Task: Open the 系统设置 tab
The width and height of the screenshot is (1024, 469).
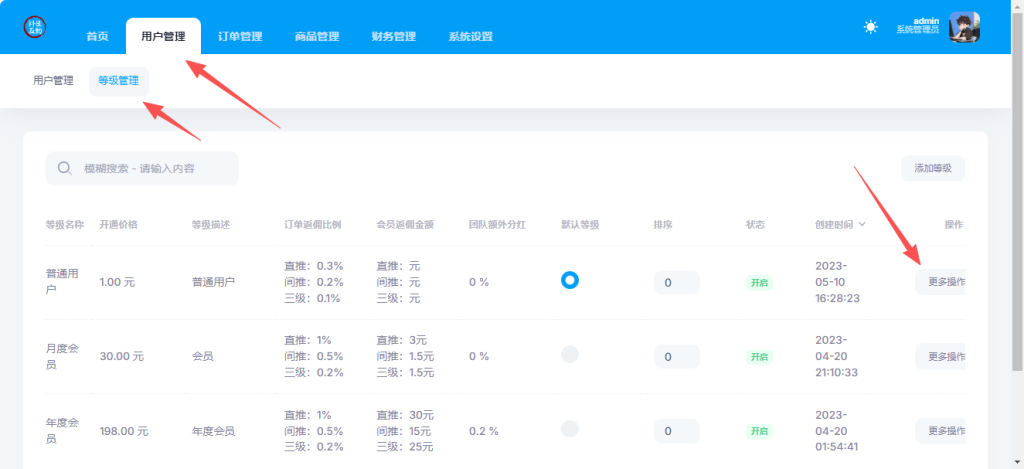Action: [470, 37]
